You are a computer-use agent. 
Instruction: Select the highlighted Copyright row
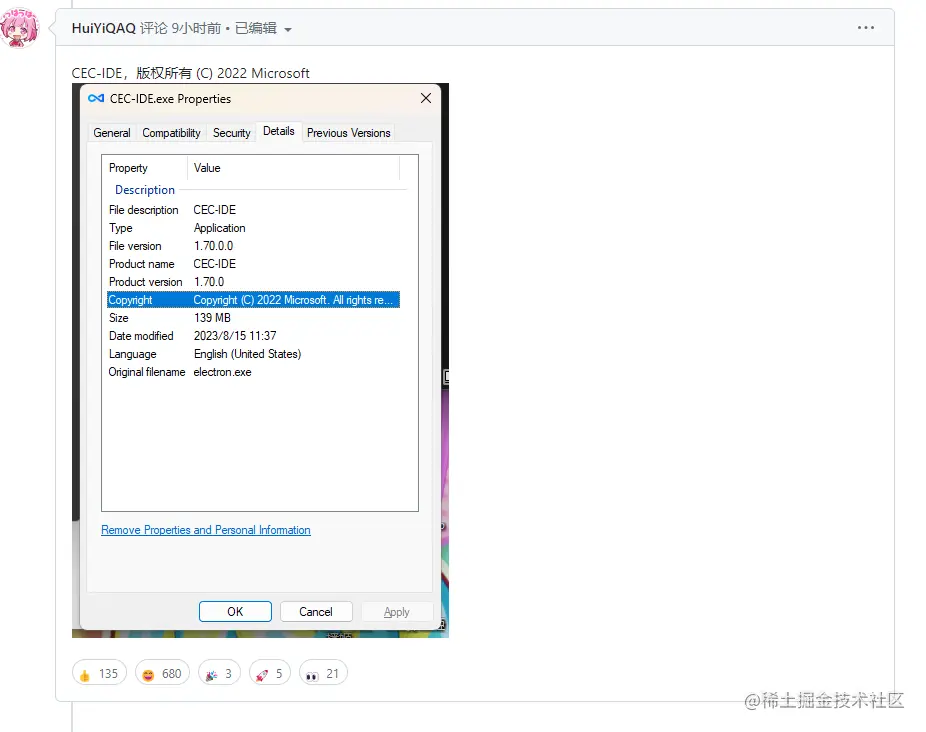253,300
